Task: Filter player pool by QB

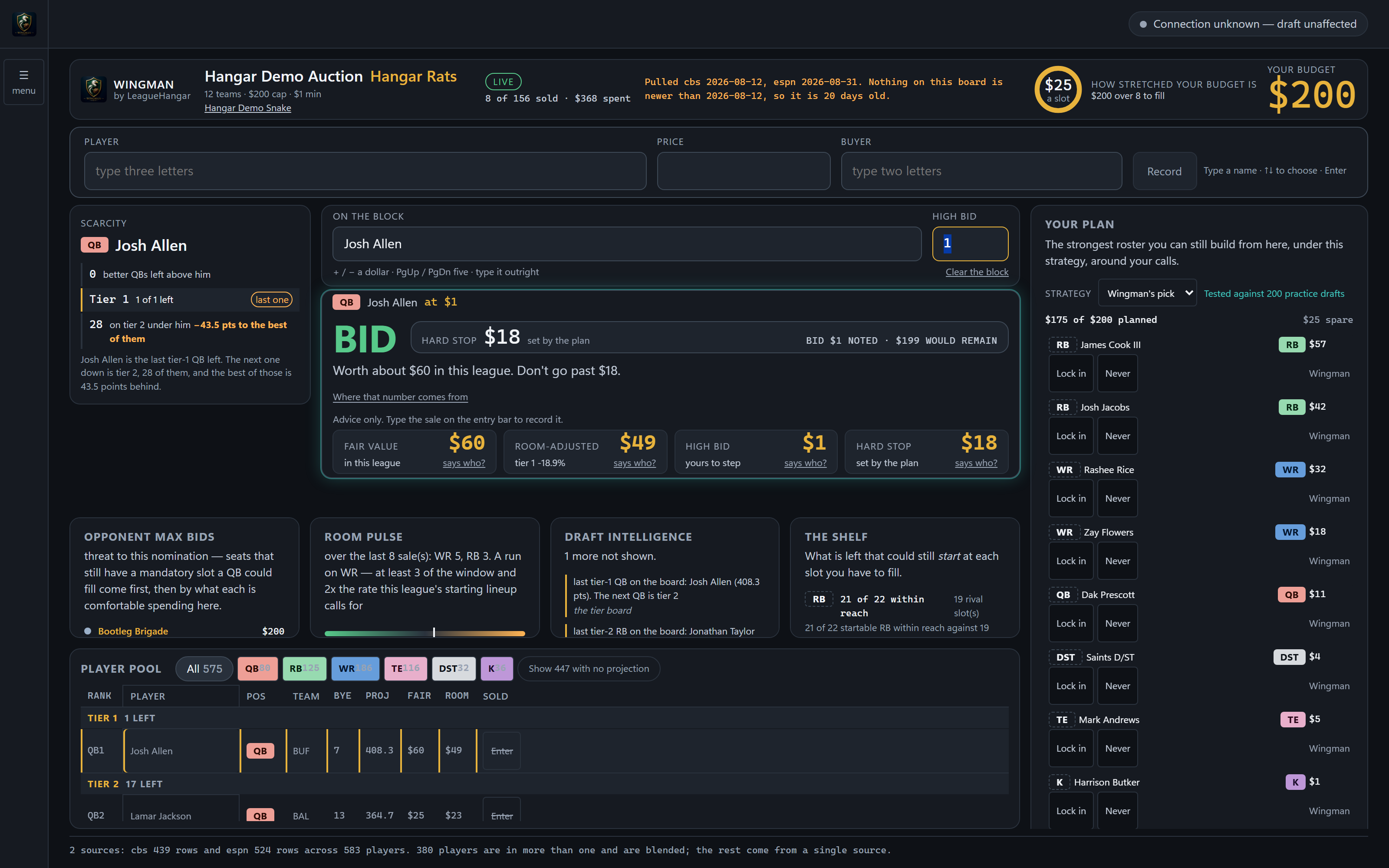Action: (x=257, y=669)
